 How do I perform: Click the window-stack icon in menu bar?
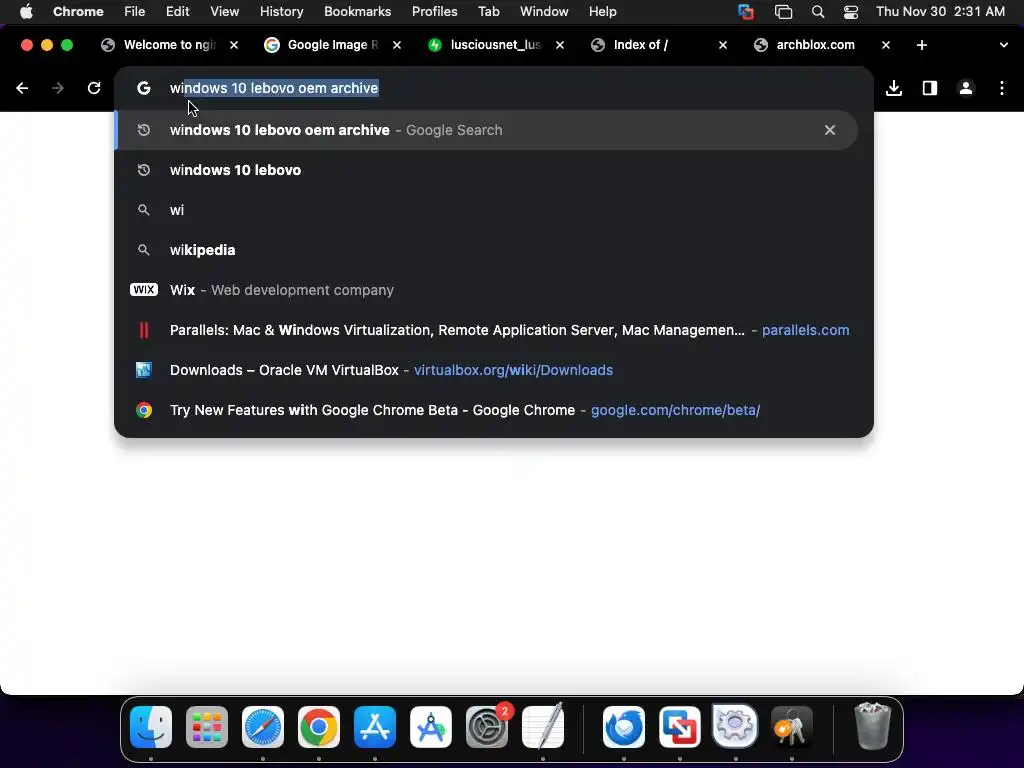click(x=783, y=12)
